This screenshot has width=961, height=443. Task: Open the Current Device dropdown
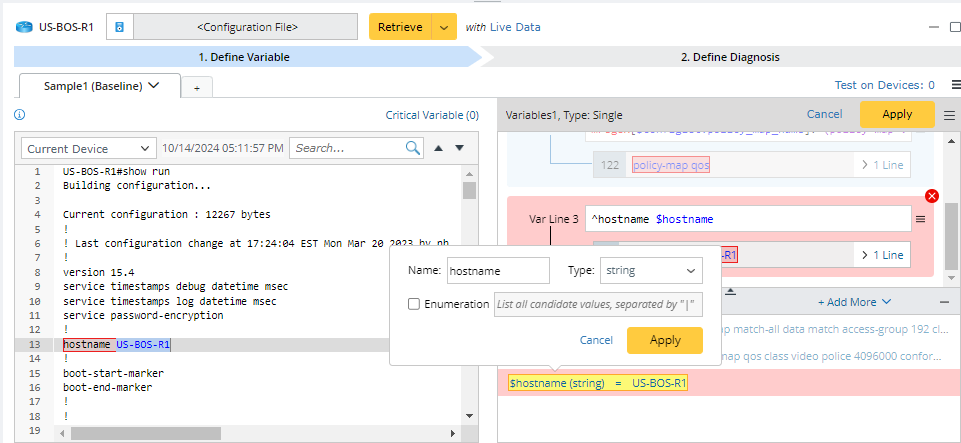coord(89,148)
